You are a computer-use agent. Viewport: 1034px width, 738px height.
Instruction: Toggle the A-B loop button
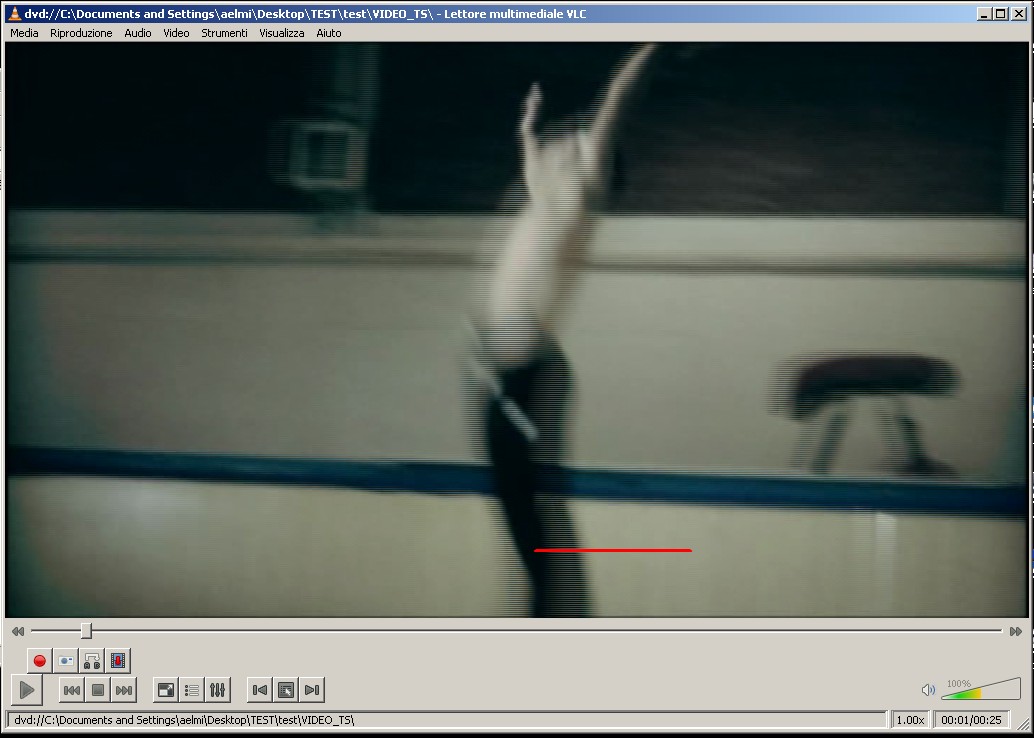pyautogui.click(x=92, y=660)
